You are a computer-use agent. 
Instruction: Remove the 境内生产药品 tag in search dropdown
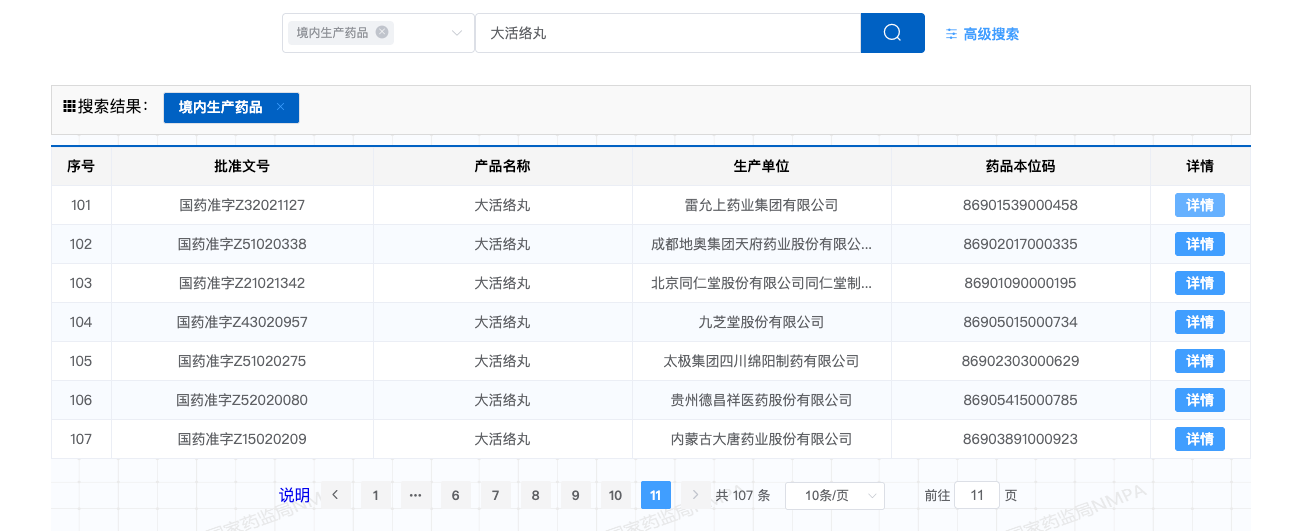tap(382, 32)
